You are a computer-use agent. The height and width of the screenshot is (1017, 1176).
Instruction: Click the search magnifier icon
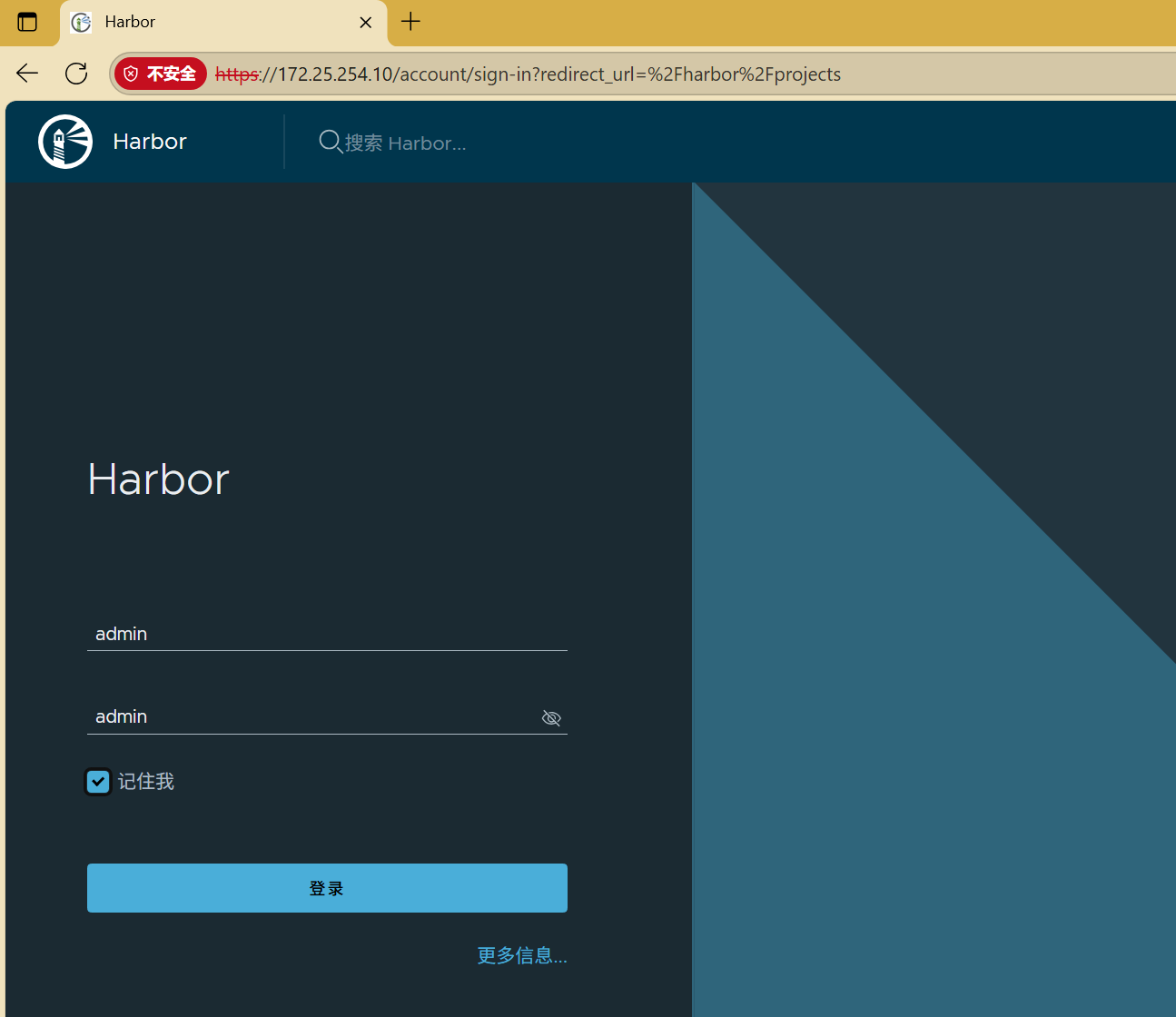click(331, 142)
